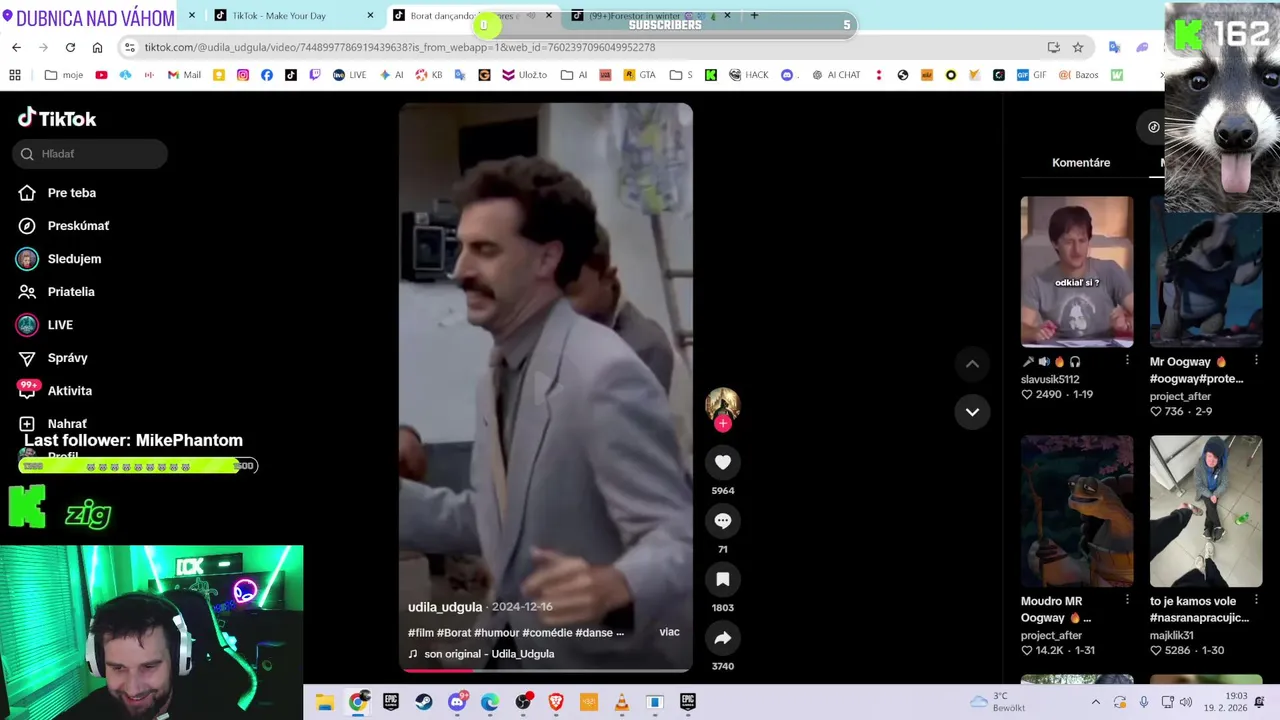Open File Explorer from taskbar
Viewport: 1280px width, 720px height.
tap(325, 702)
